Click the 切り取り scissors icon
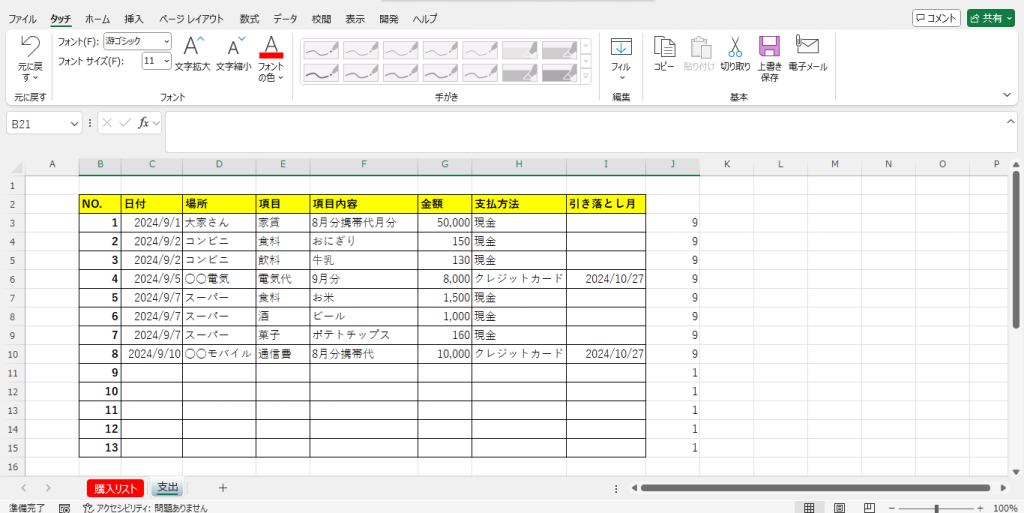Image resolution: width=1024 pixels, height=513 pixels. (x=734, y=46)
